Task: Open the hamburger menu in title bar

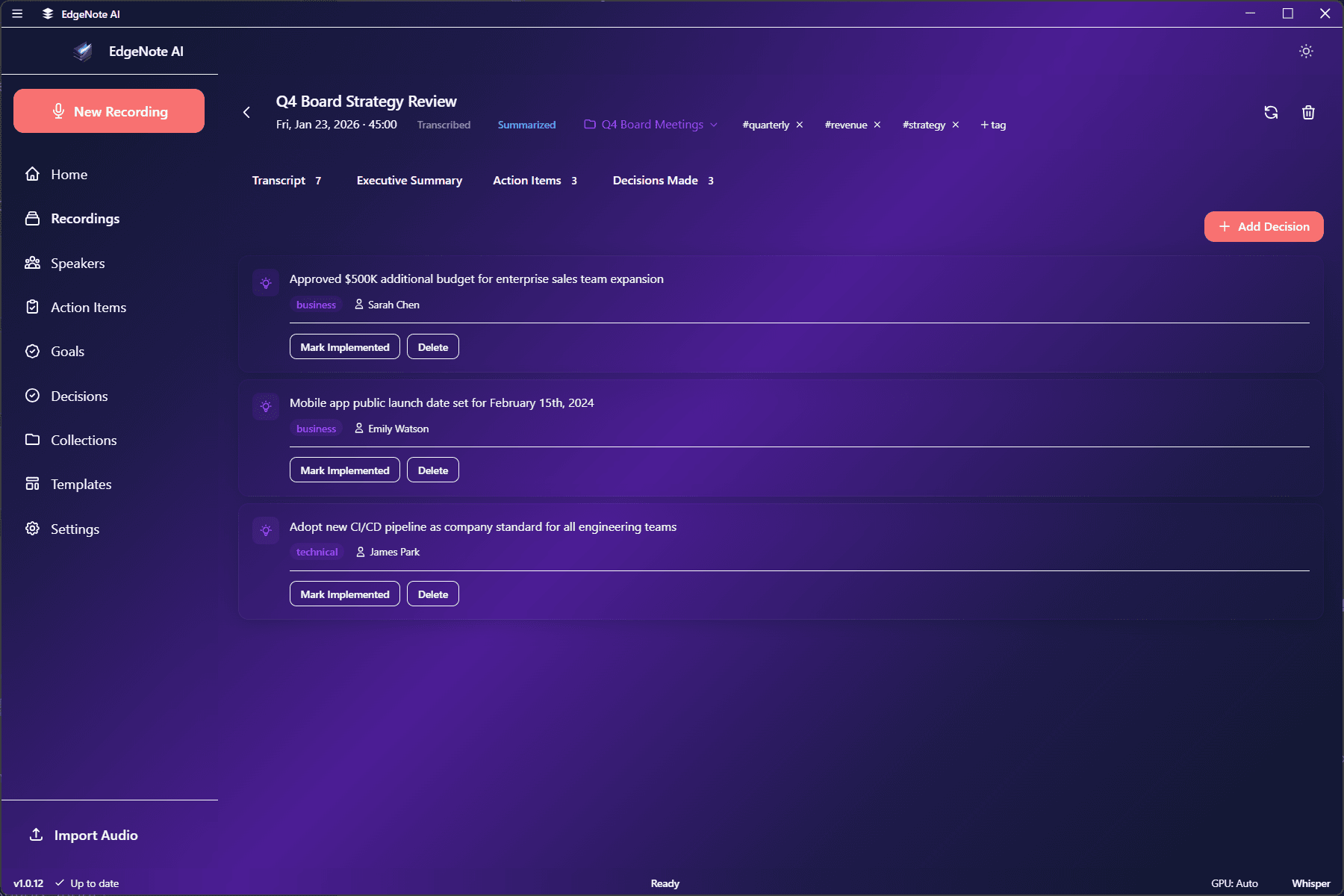Action: [x=17, y=13]
